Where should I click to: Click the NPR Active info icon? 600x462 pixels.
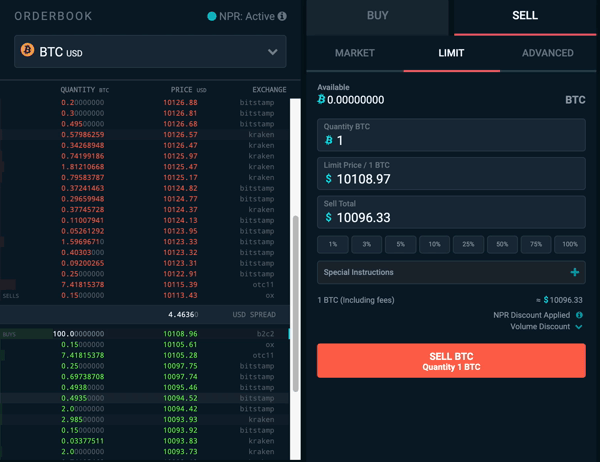[282, 16]
